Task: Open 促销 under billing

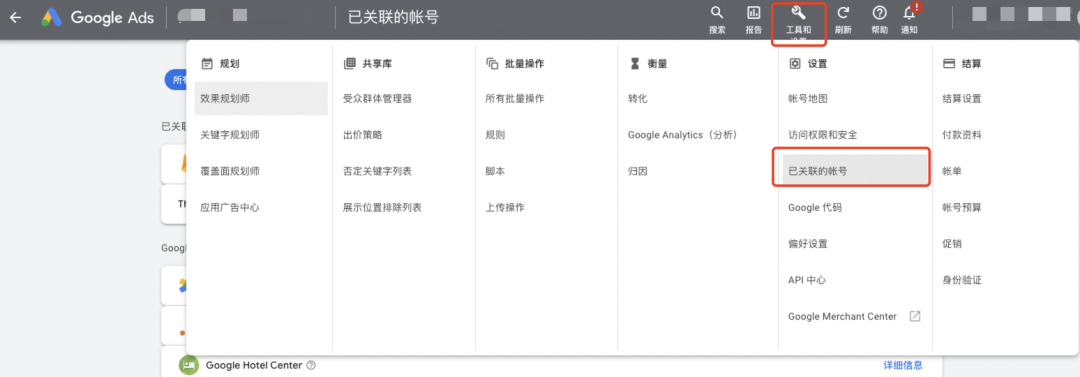Action: (x=952, y=244)
